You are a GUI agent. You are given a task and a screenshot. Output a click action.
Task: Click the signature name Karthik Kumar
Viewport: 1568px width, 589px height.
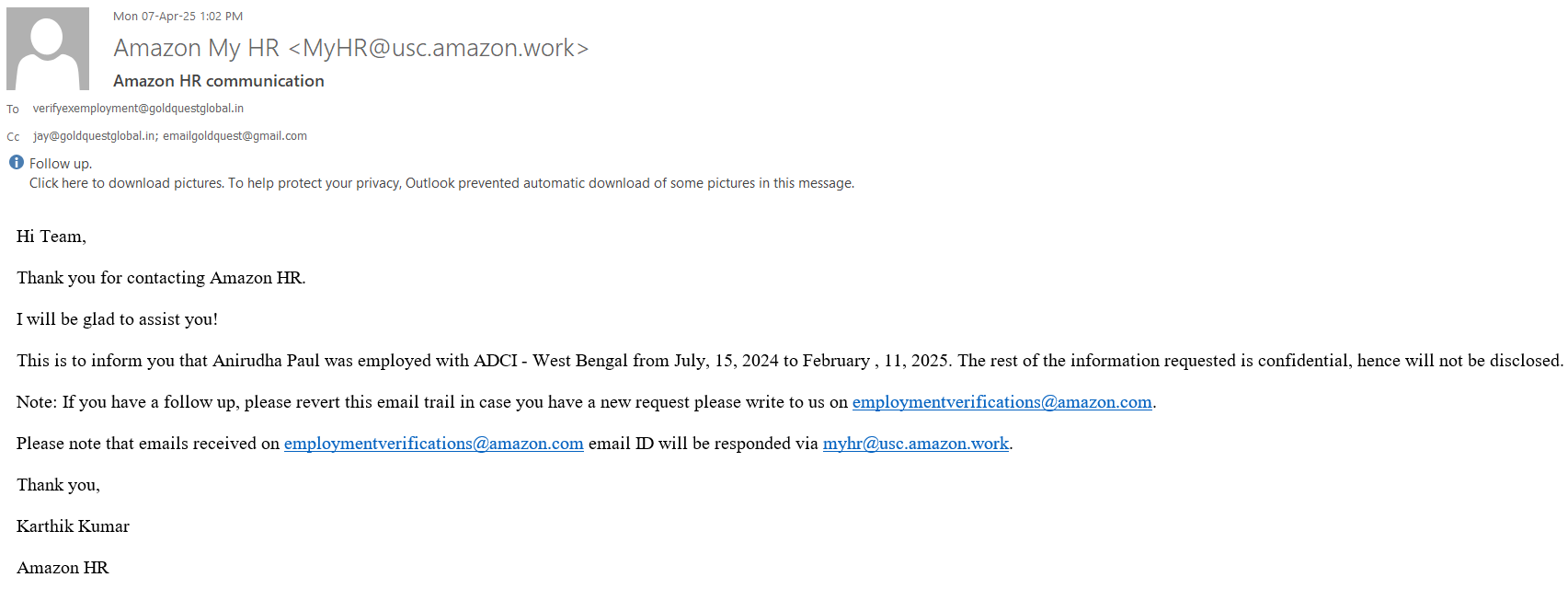coord(73,526)
